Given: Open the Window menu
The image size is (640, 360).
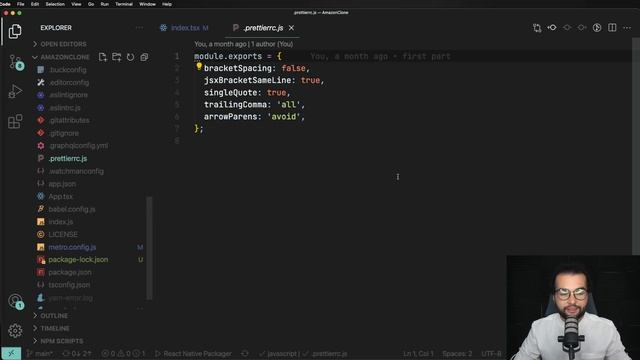Looking at the screenshot, I should pyautogui.click(x=147, y=4).
